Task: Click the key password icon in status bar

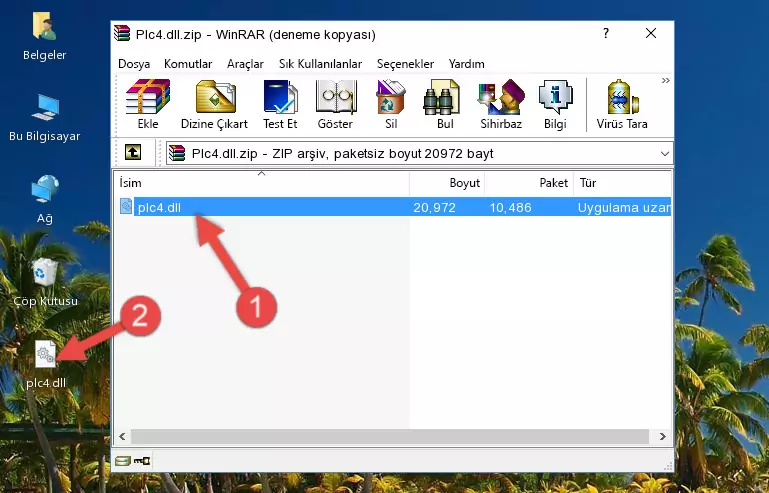Action: (x=142, y=461)
